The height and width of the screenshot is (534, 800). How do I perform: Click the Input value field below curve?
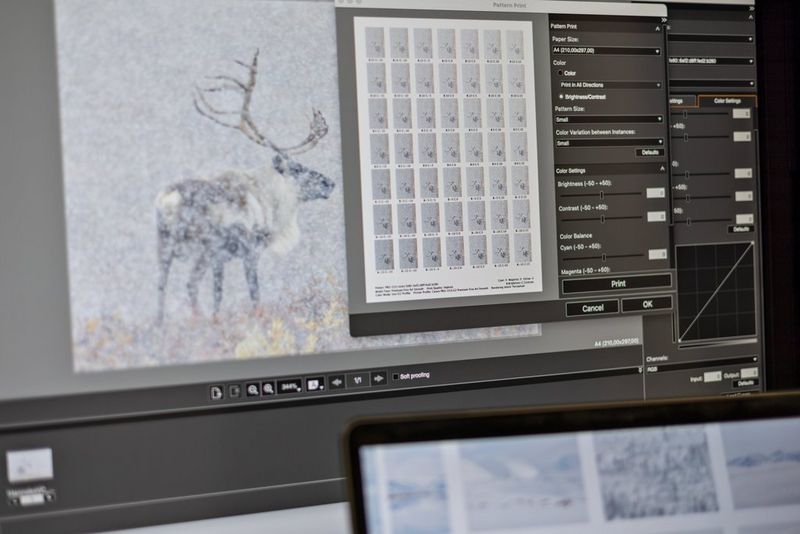coord(712,376)
